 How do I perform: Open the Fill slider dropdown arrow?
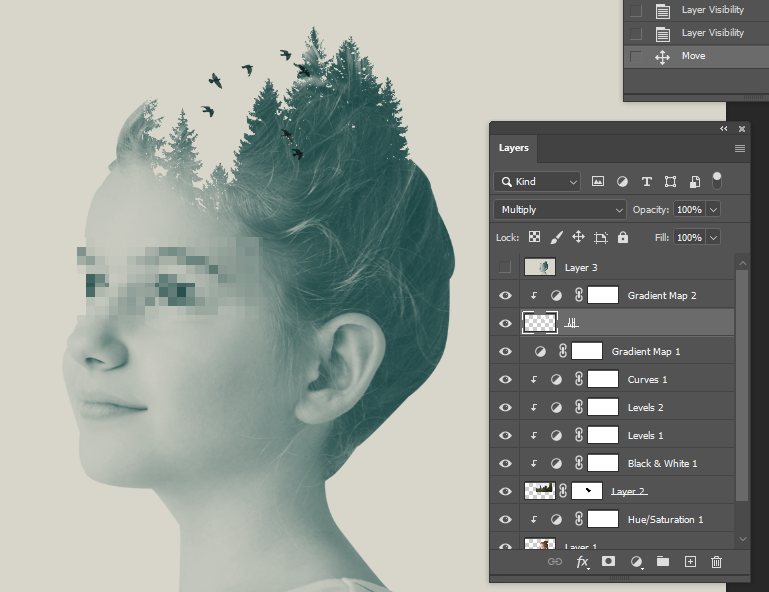pyautogui.click(x=714, y=237)
